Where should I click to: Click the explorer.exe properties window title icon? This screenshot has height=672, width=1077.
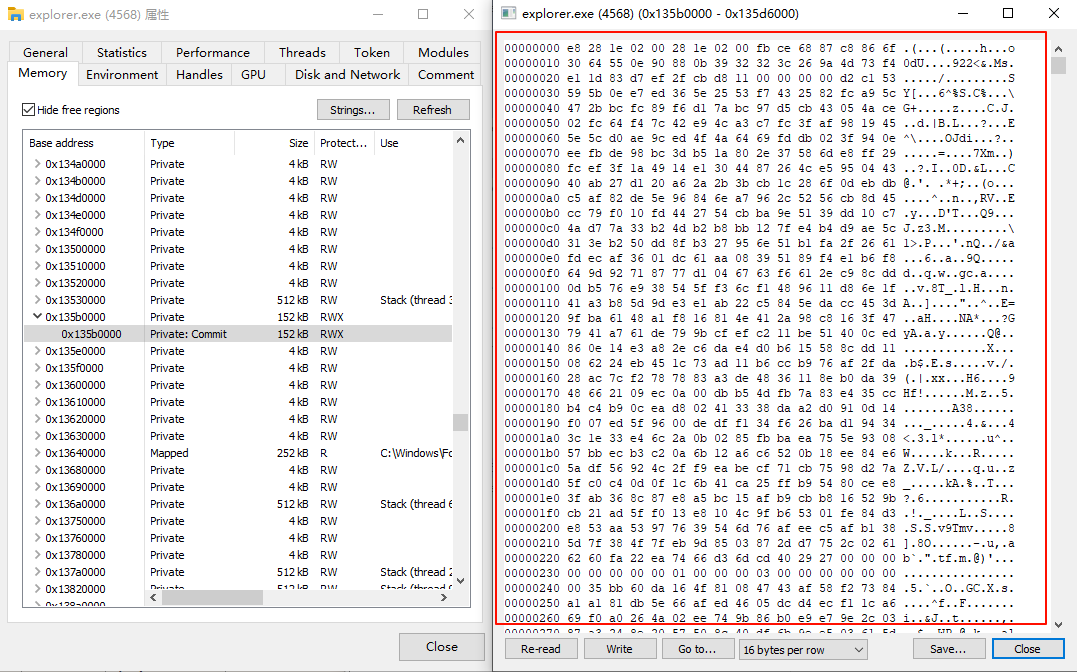tap(15, 14)
